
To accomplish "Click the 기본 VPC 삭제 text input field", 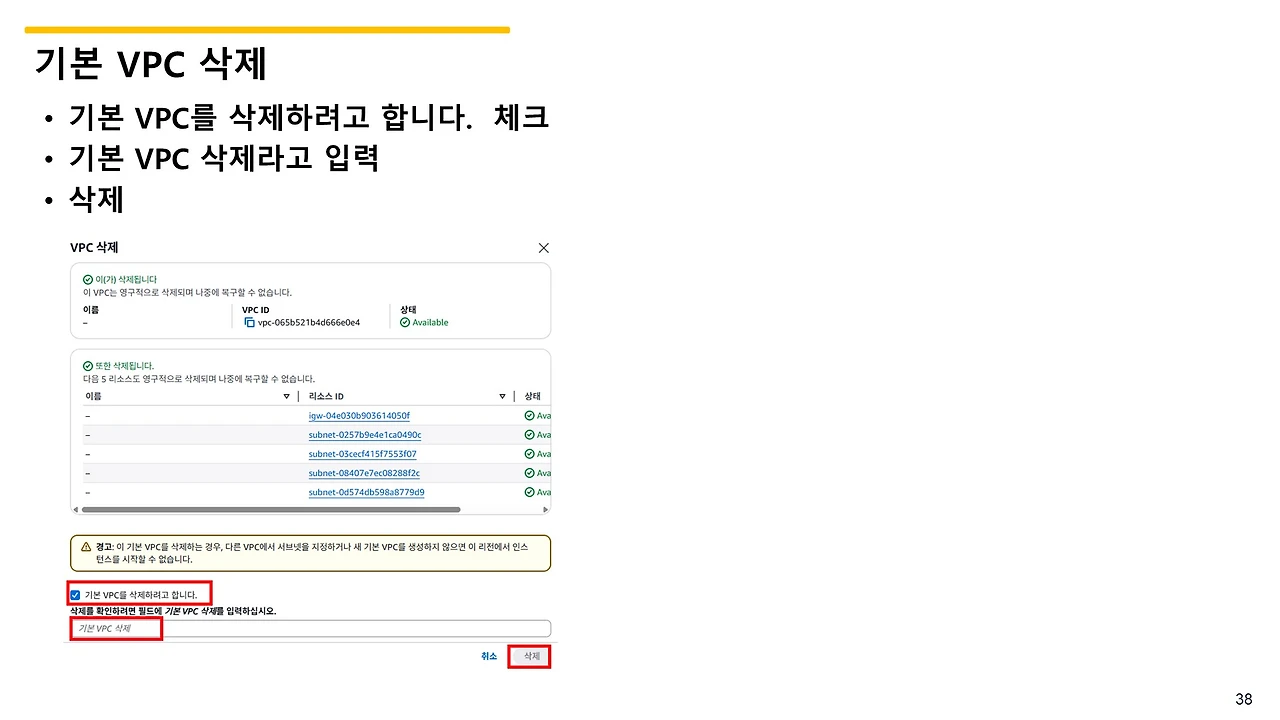I will point(310,628).
